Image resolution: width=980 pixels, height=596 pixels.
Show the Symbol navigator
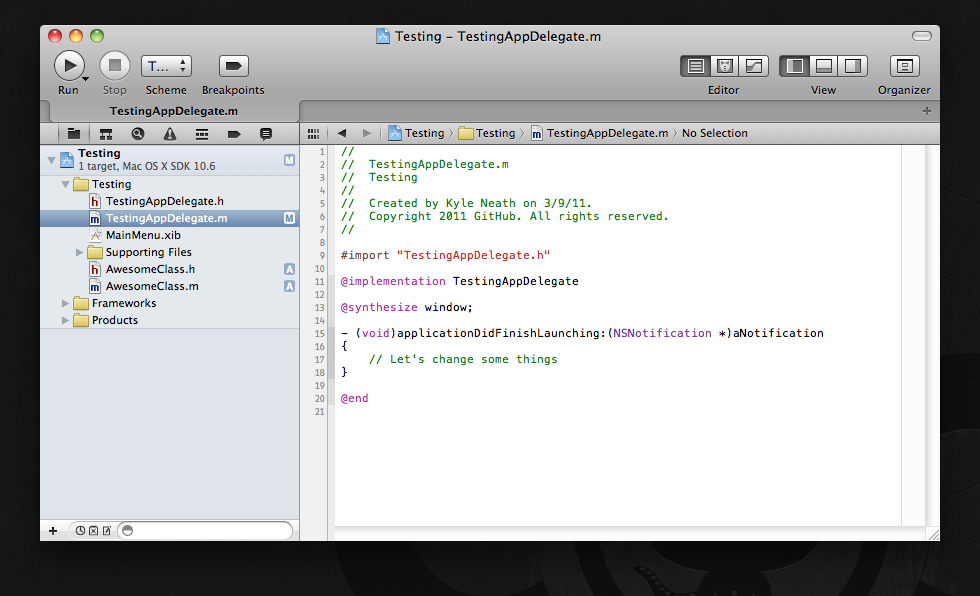105,133
